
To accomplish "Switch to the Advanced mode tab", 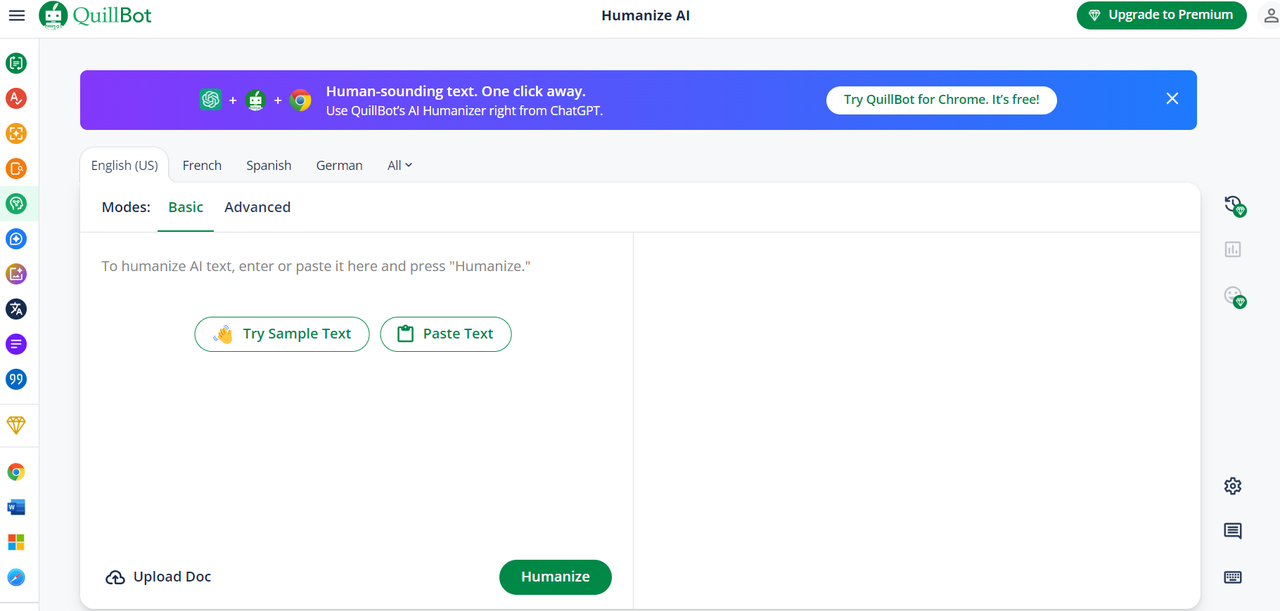I will pyautogui.click(x=257, y=207).
